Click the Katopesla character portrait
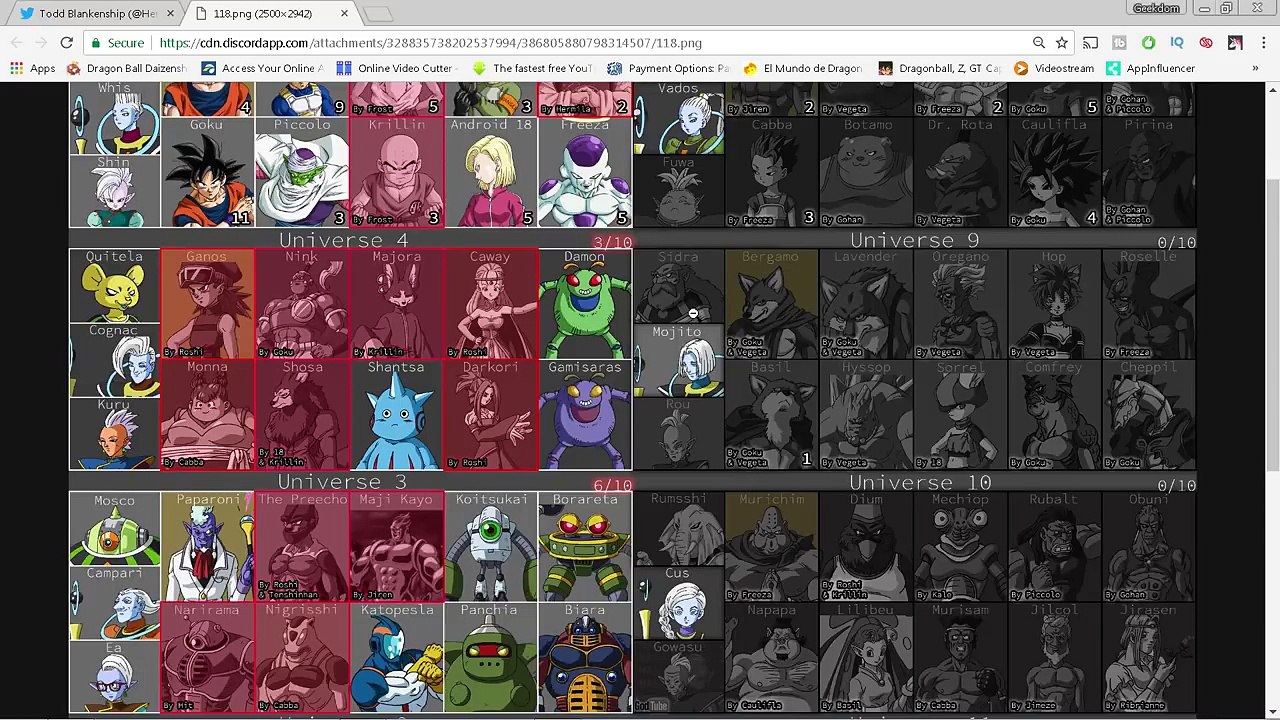 [x=396, y=657]
